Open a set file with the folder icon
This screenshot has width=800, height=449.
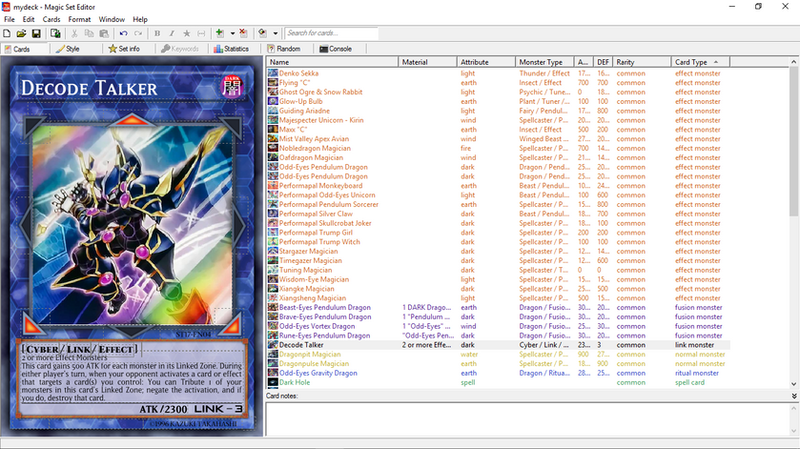point(21,34)
